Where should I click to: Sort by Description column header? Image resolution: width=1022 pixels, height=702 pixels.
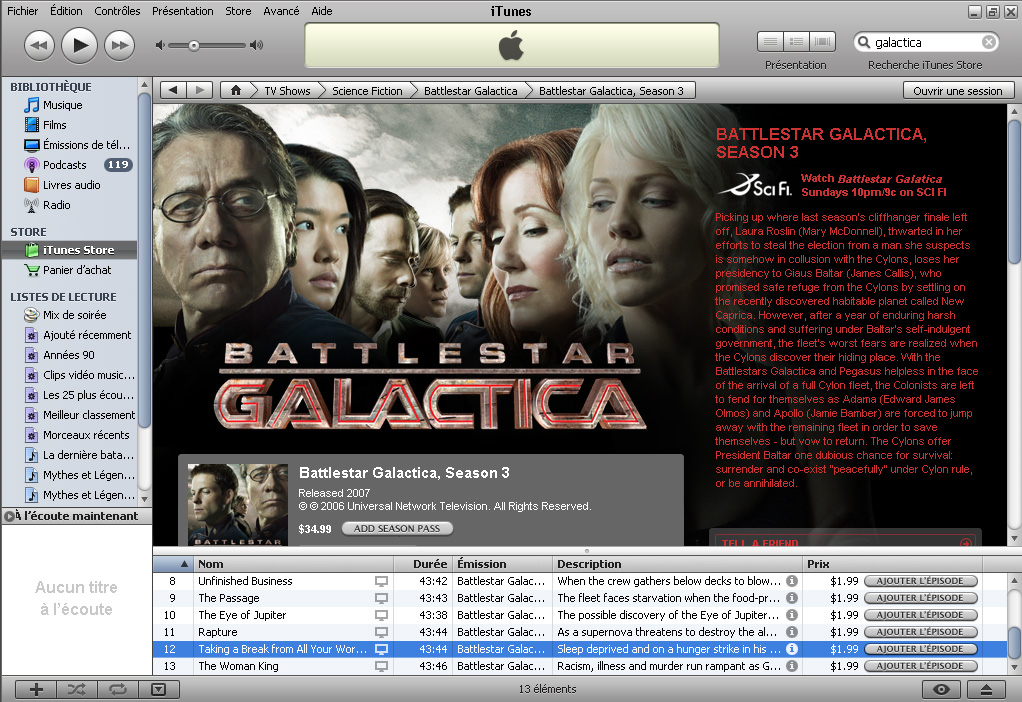click(677, 564)
